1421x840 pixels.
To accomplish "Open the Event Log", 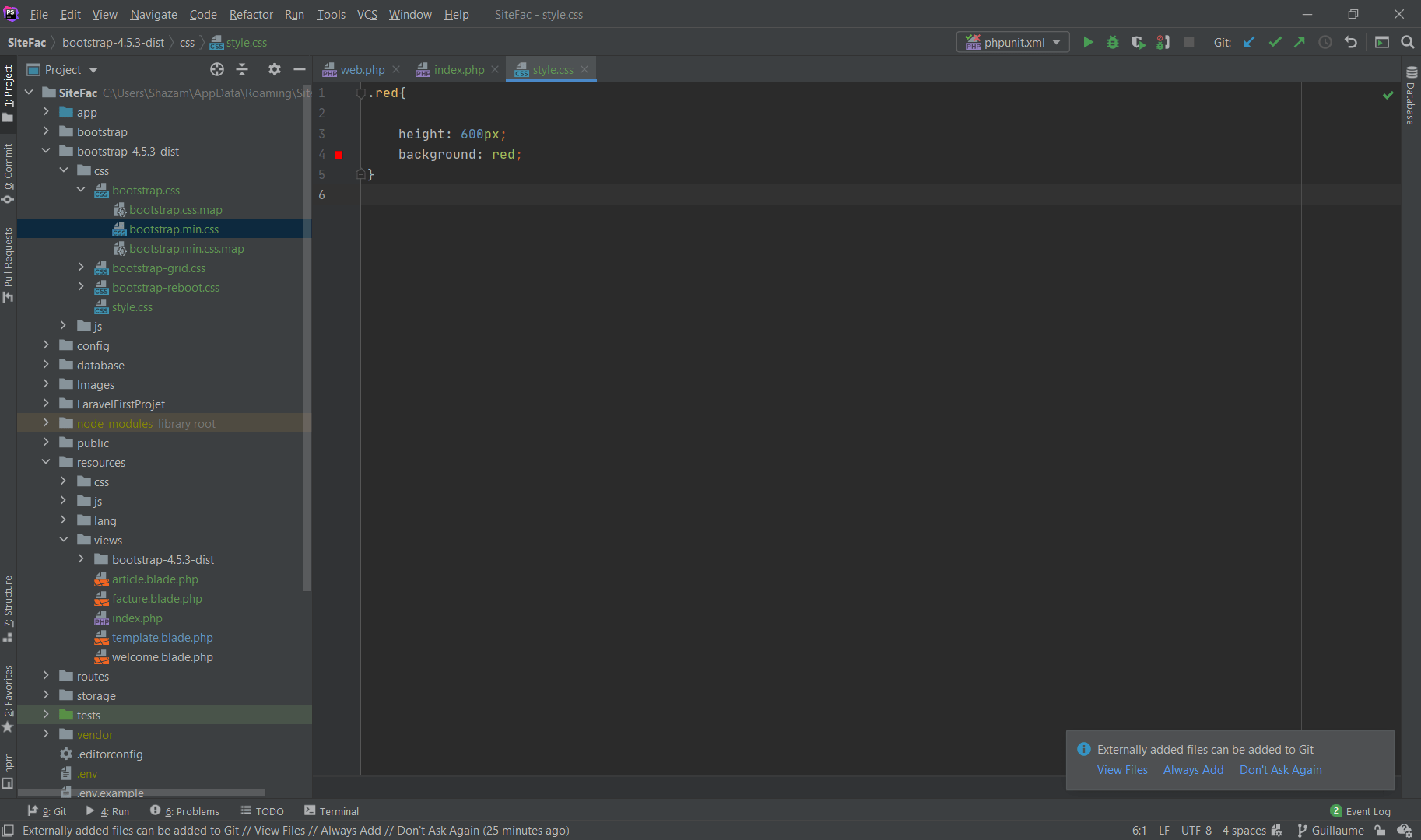I will point(1360,811).
